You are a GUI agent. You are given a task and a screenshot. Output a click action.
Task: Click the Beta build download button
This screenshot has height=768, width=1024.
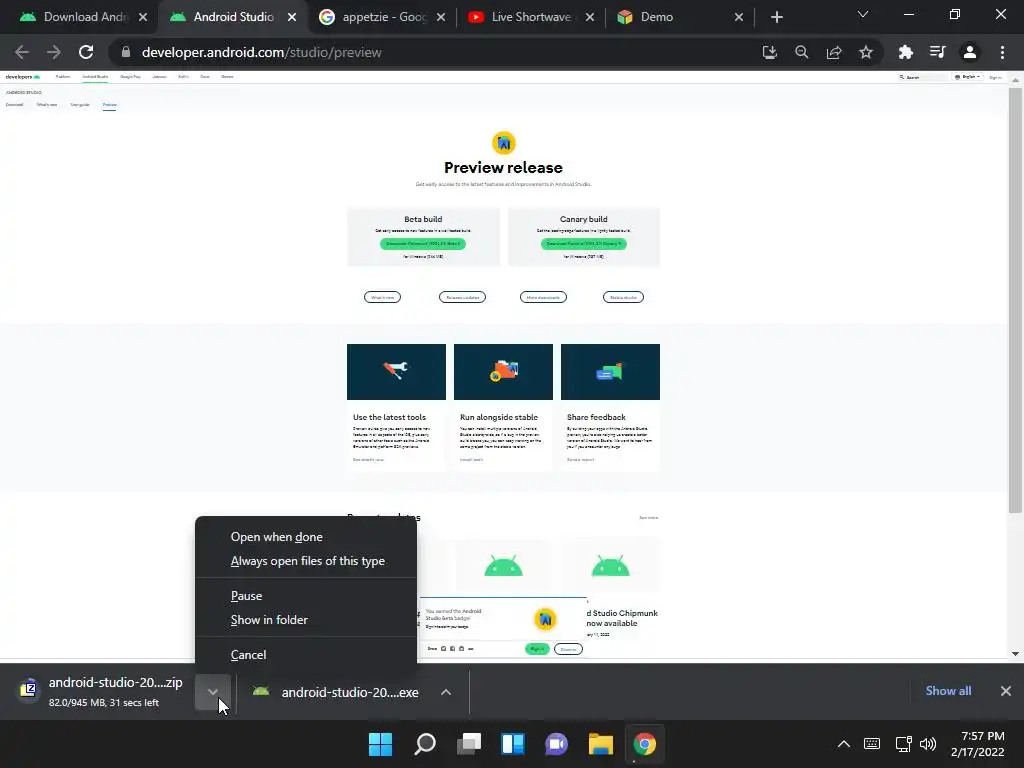click(423, 244)
